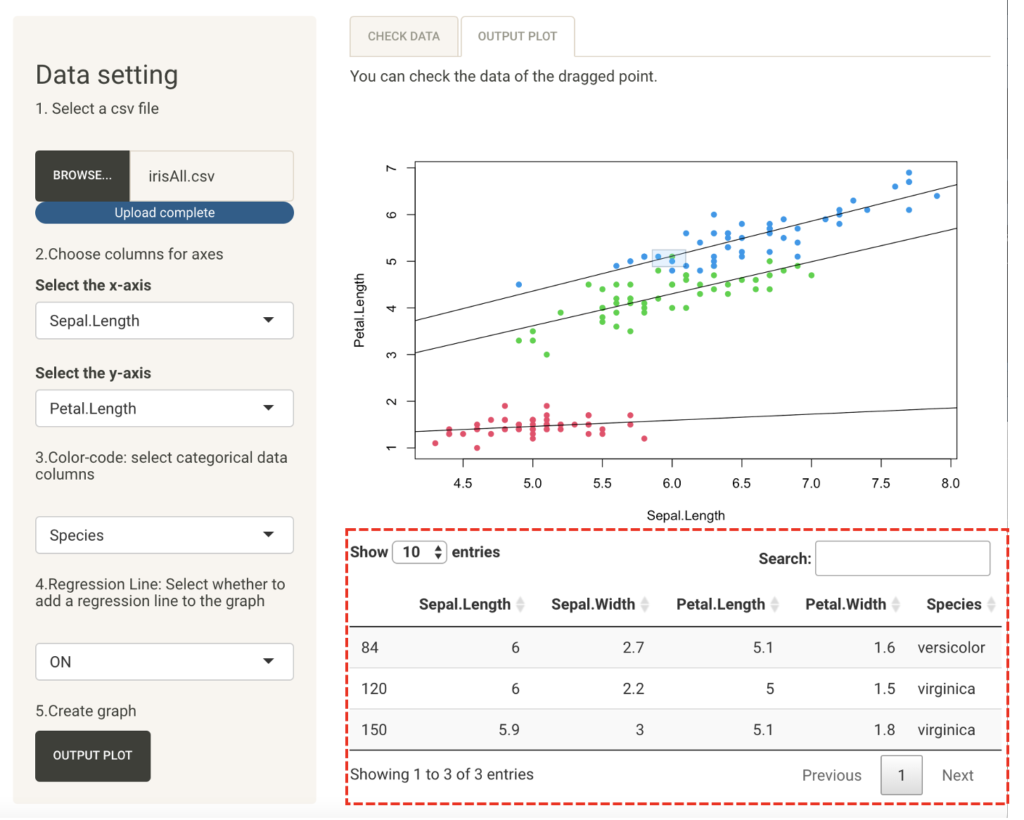The height and width of the screenshot is (820, 1024).
Task: Go to the Next table page
Action: click(957, 775)
